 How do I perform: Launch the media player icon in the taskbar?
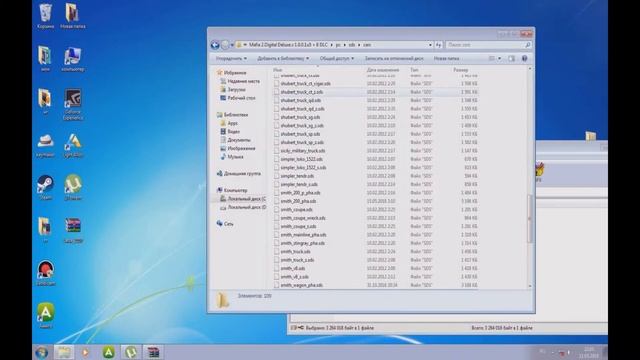tap(85, 352)
